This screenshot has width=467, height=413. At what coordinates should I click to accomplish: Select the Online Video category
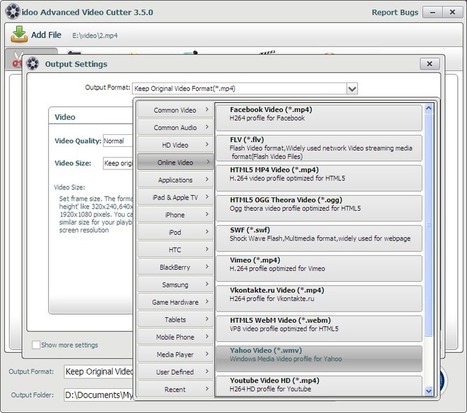tap(175, 162)
